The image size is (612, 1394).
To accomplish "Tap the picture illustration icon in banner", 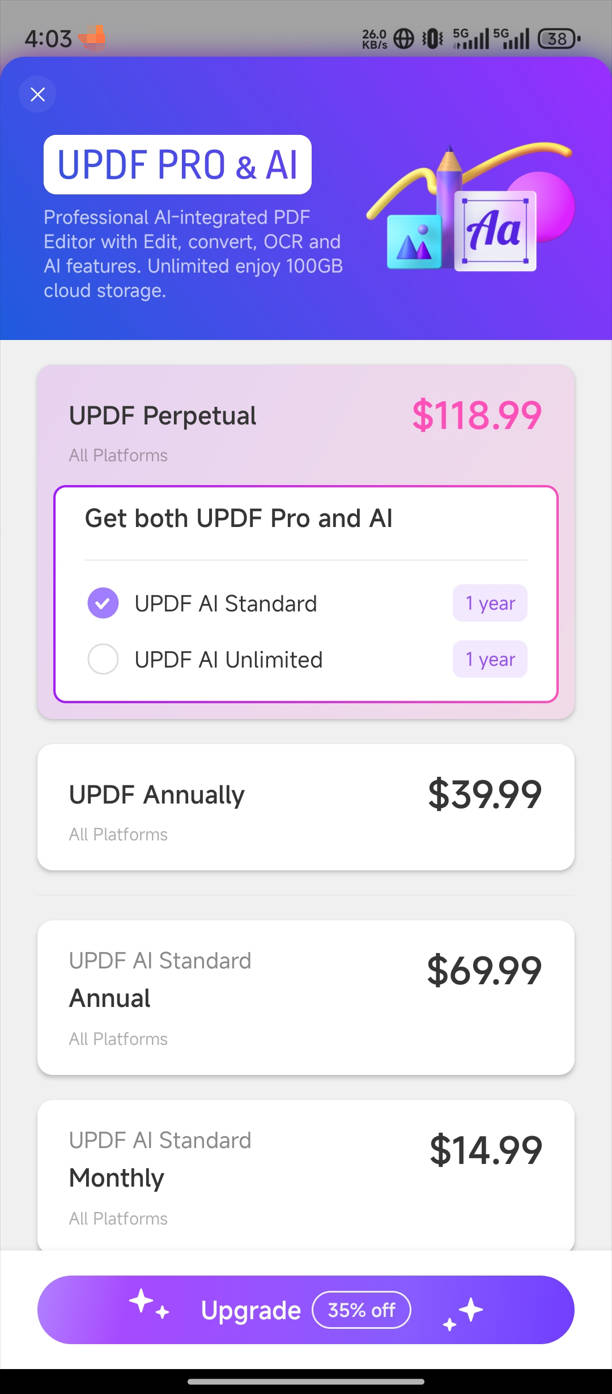I will tap(414, 241).
